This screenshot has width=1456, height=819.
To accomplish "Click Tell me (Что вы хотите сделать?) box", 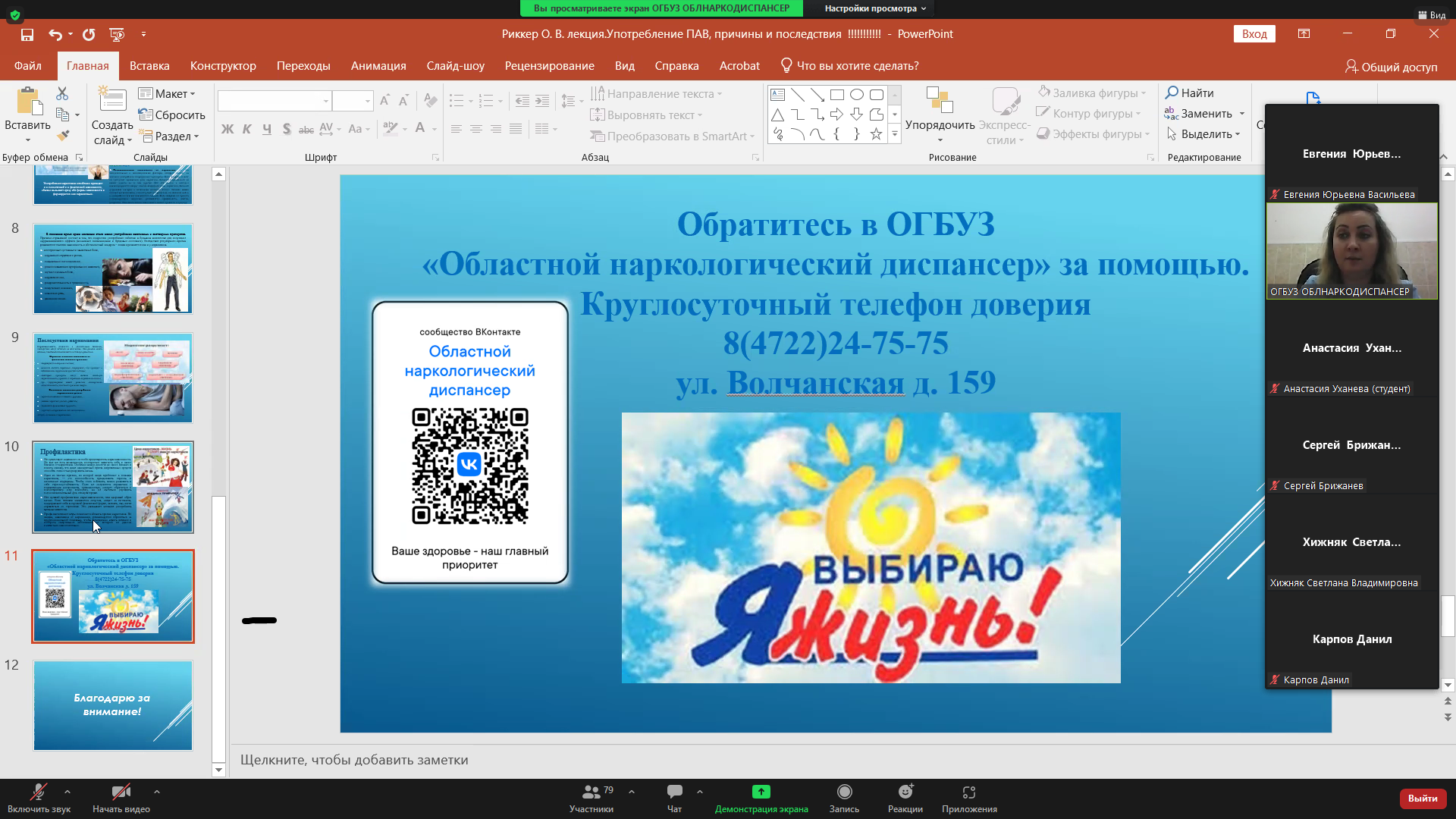I will [x=849, y=66].
